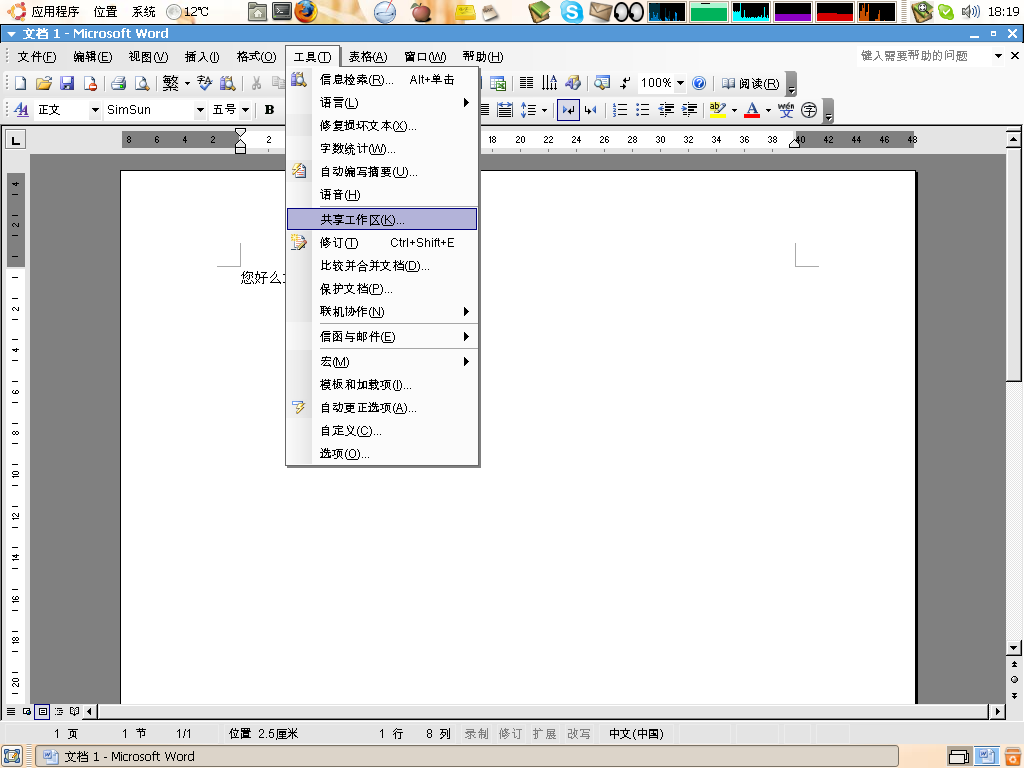This screenshot has width=1024, height=768.
Task: Apply bulleted list formatting
Action: pos(643,110)
